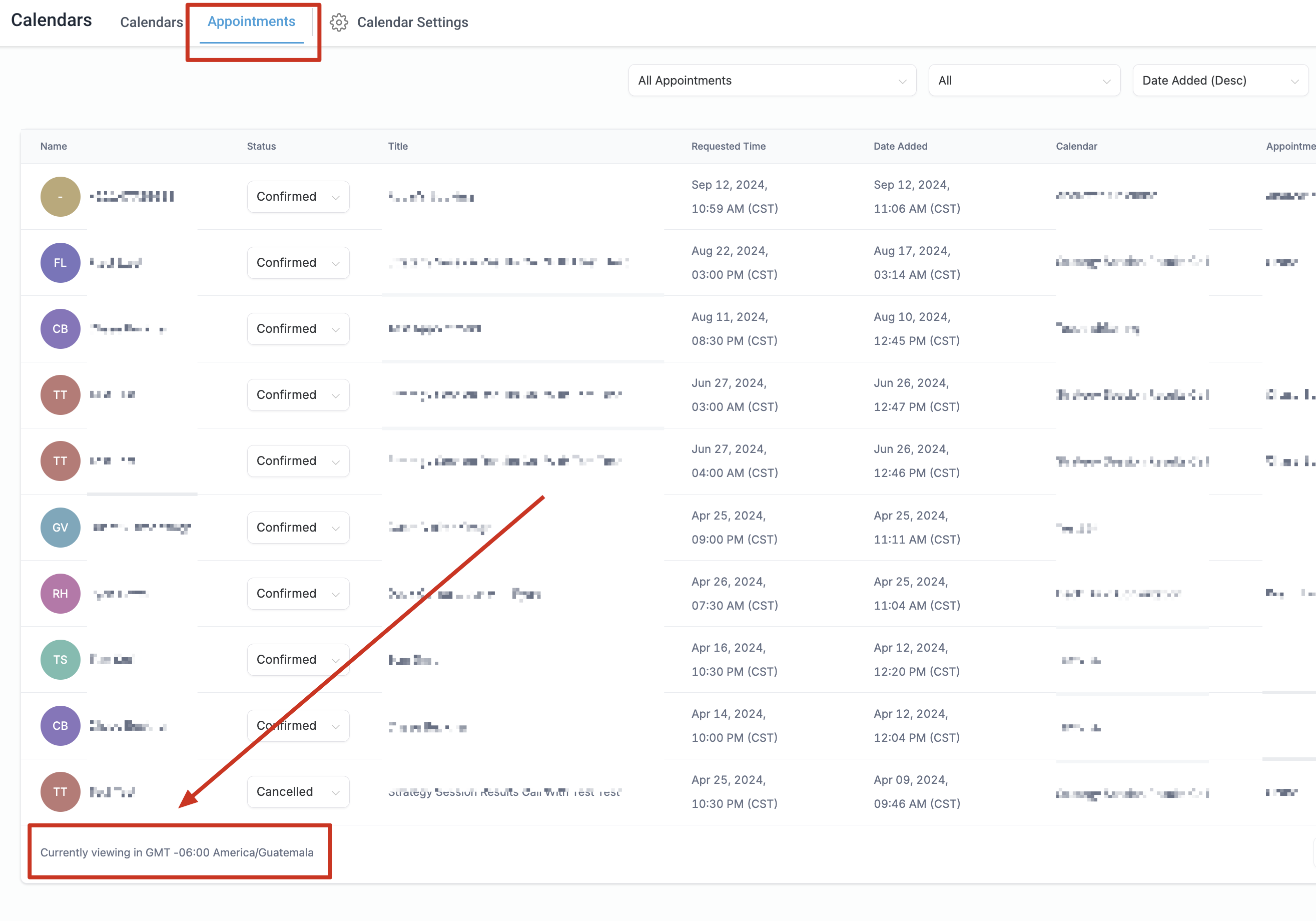
Task: Click Strategy Session Results Call title
Action: coord(504,792)
